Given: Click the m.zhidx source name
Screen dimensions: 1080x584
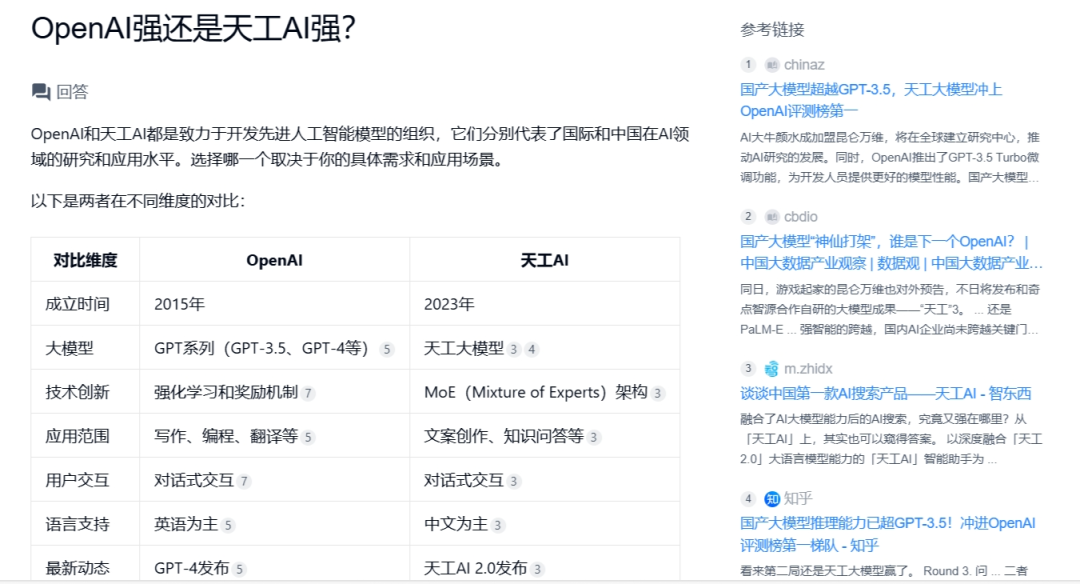Looking at the screenshot, I should point(808,369).
